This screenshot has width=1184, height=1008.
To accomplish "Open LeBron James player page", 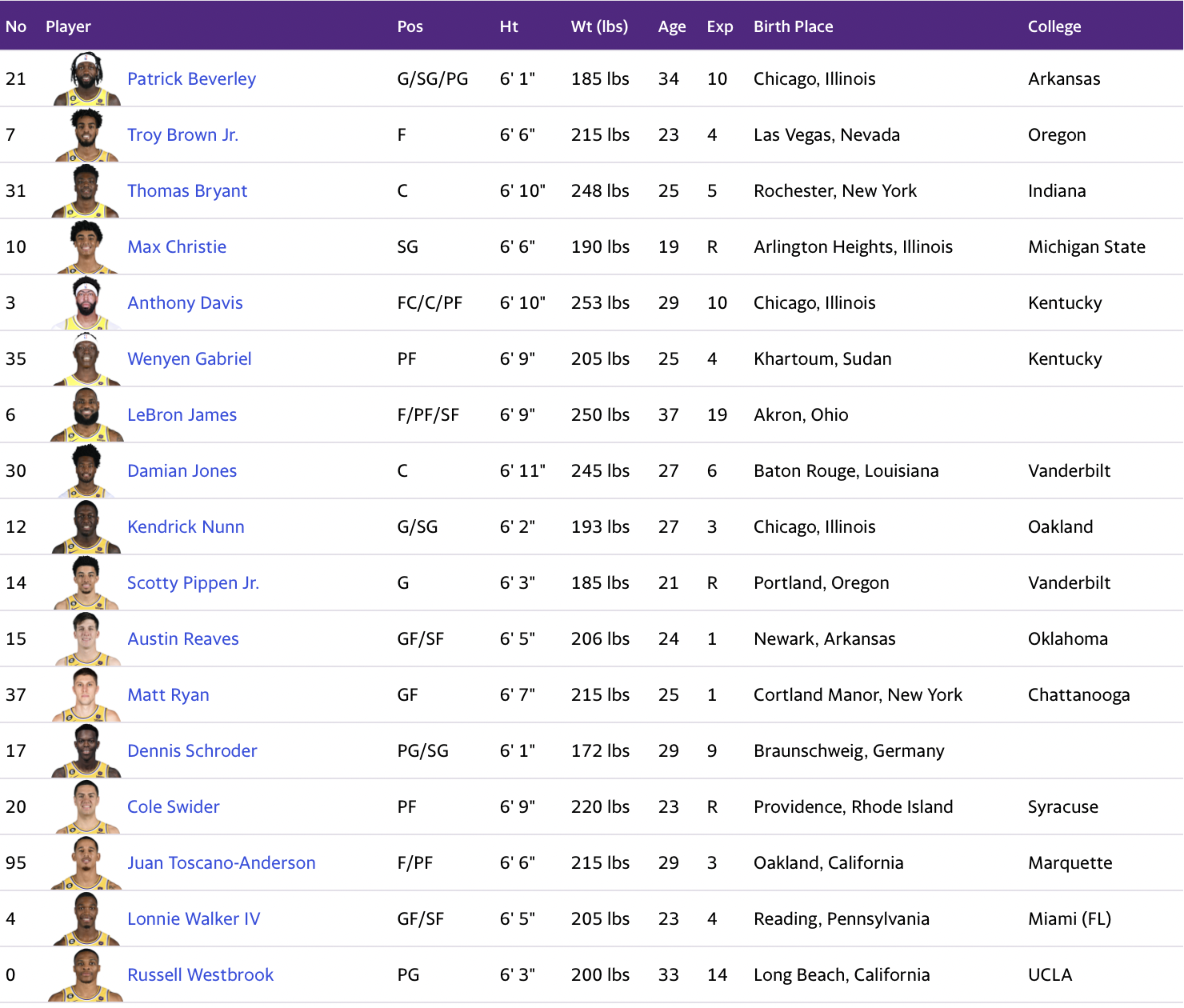I will 182,414.
